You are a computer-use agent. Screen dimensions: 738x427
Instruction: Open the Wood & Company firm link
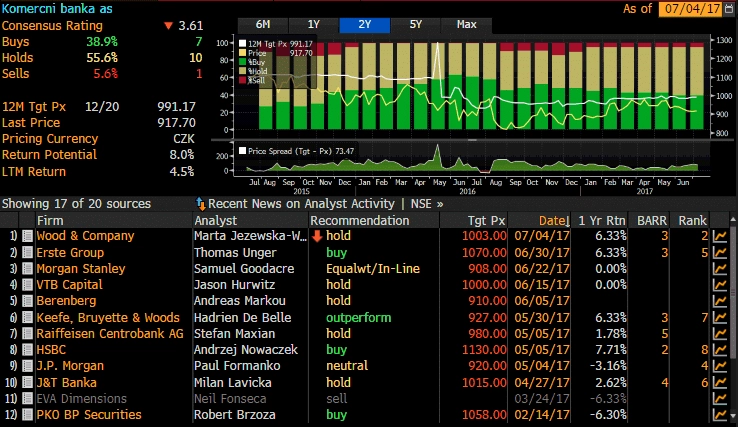click(x=85, y=236)
